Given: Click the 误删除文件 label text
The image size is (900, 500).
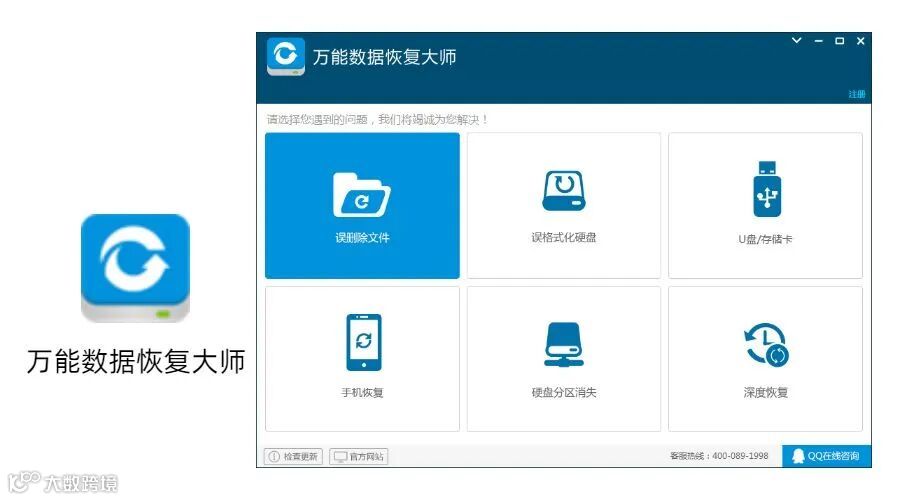Looking at the screenshot, I should pos(362,238).
